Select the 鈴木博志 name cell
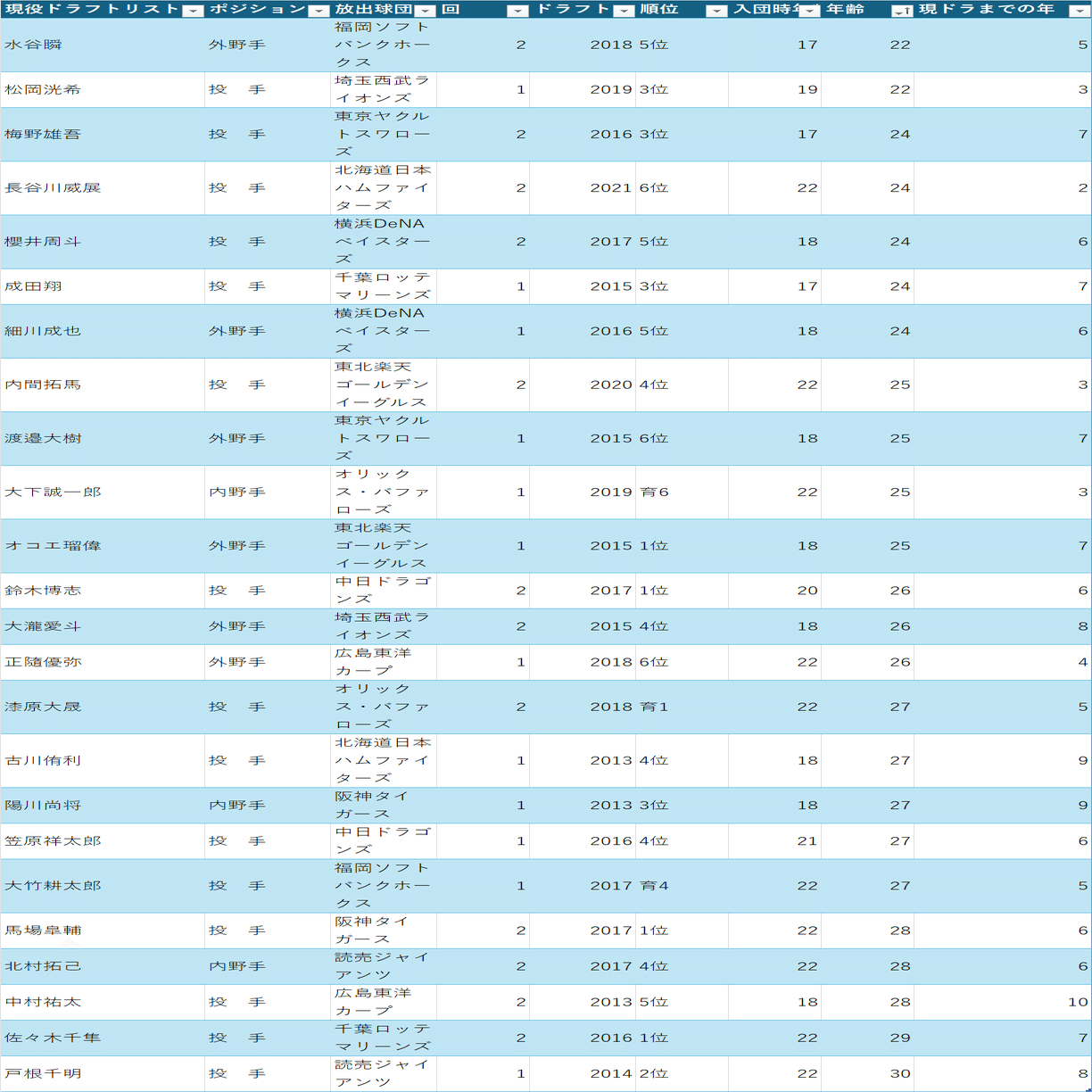This screenshot has height=1092, width=1092. [x=103, y=591]
